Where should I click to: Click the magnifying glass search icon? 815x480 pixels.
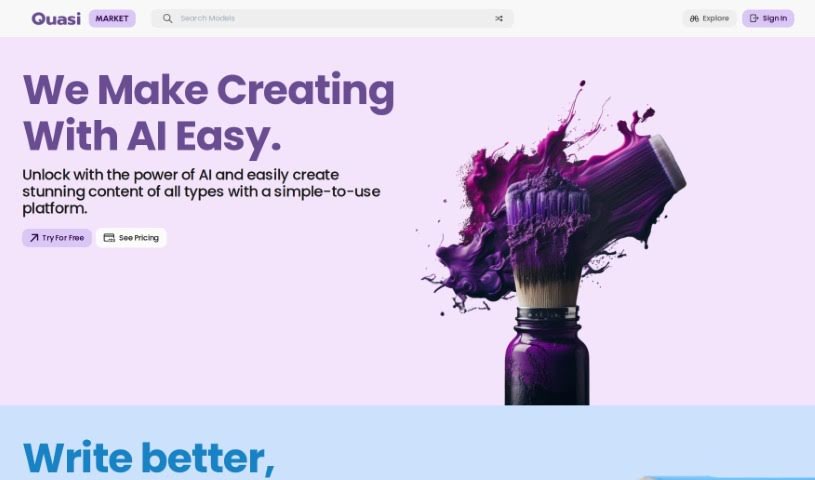[x=167, y=19]
